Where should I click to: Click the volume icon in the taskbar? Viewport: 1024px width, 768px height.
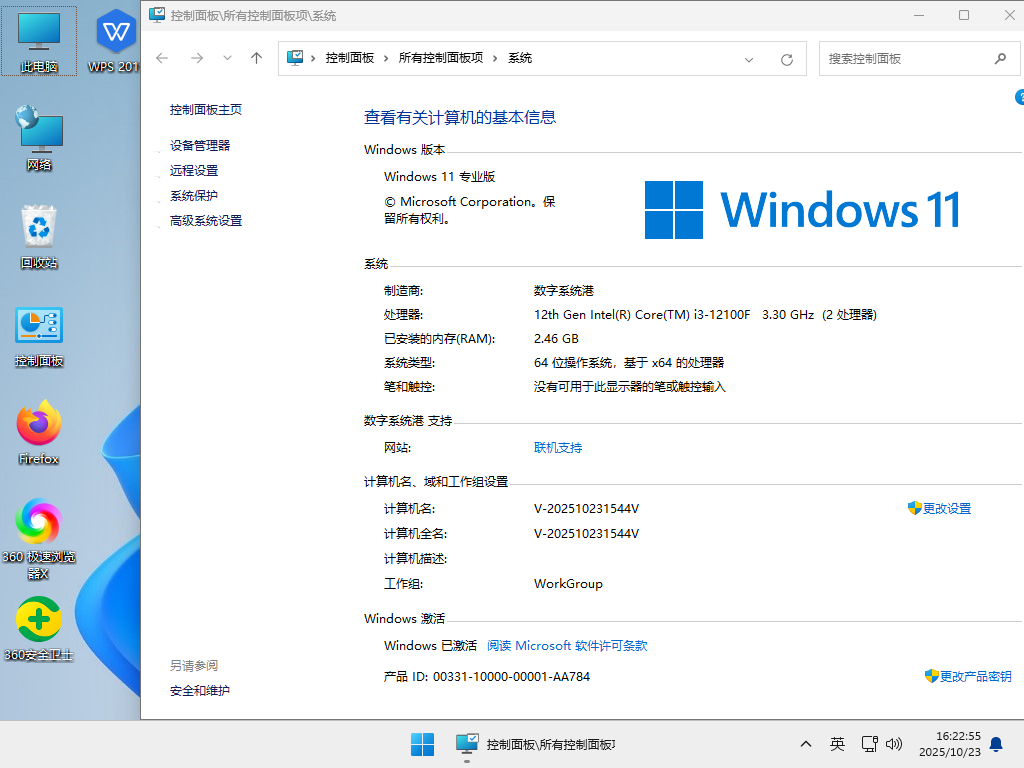tap(893, 744)
